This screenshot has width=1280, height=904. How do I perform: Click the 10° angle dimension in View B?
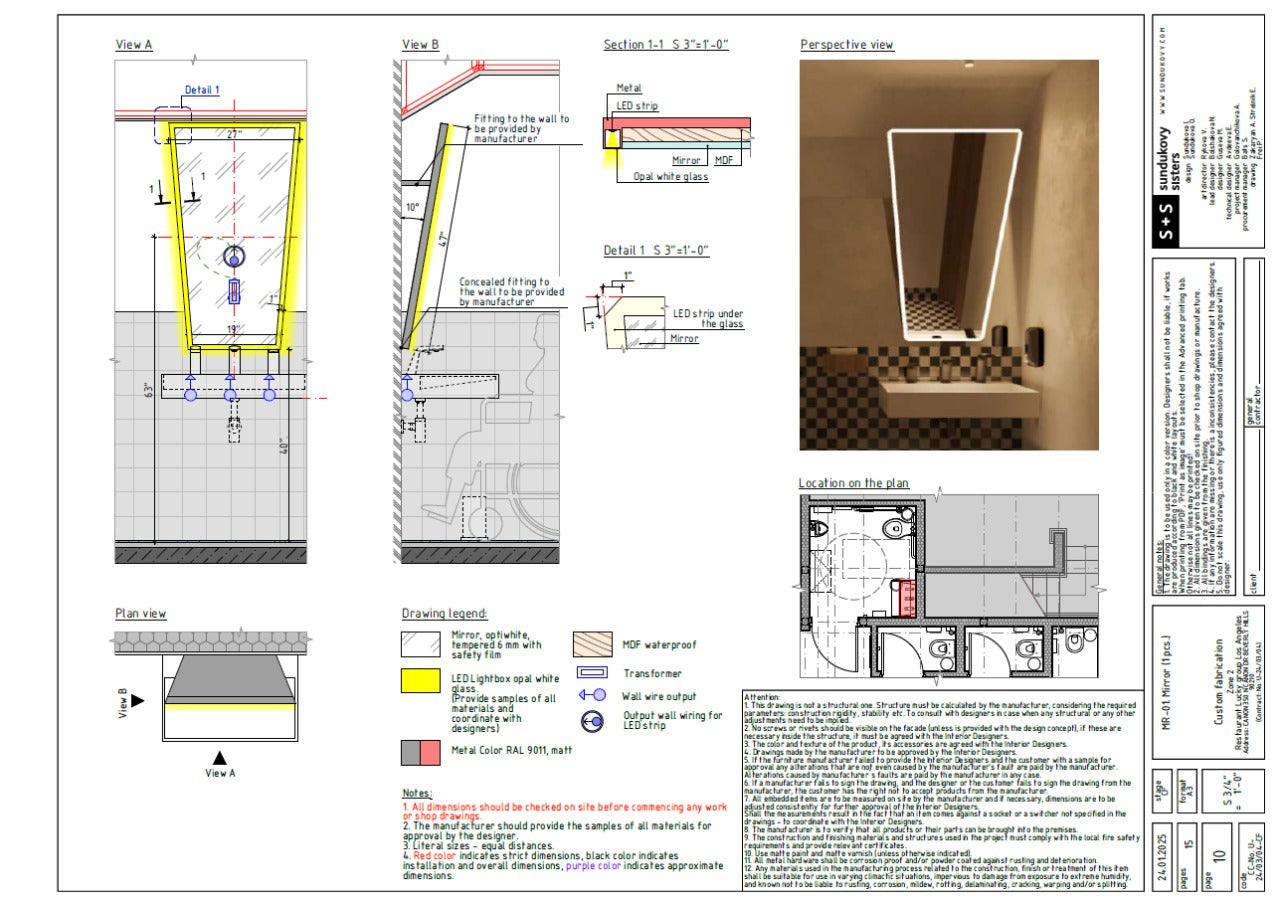point(414,208)
